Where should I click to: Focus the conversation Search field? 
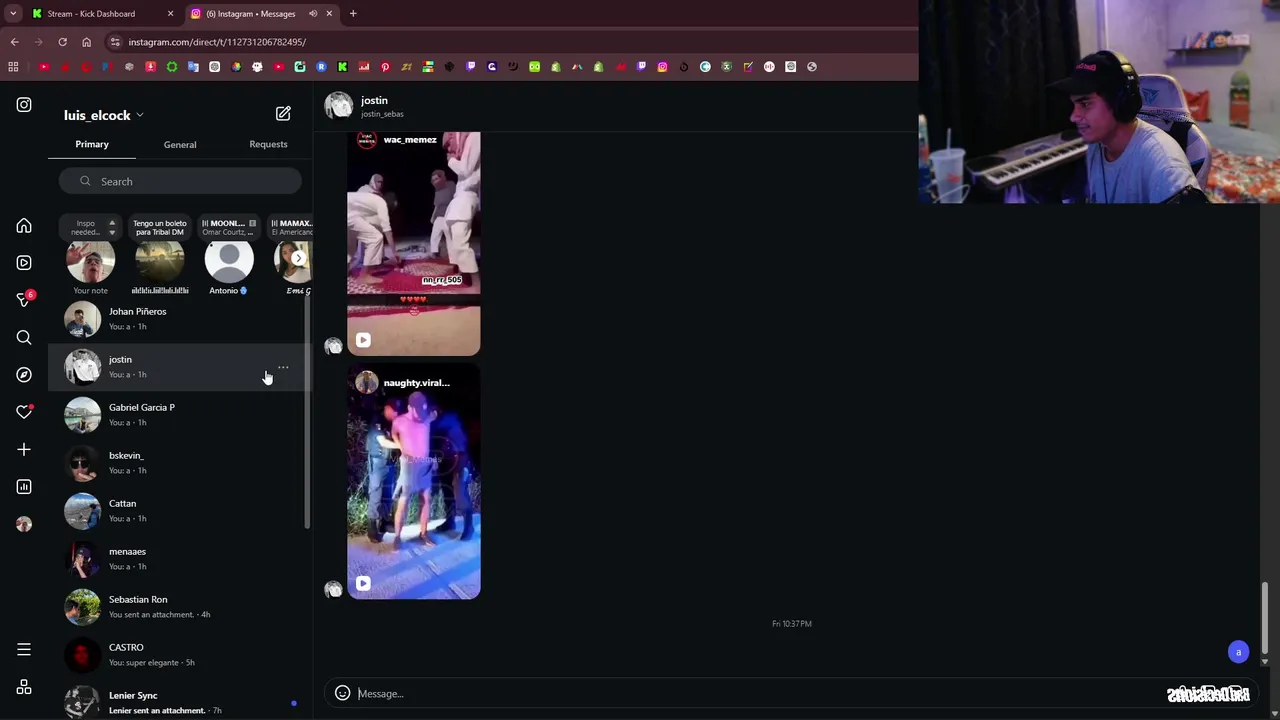(x=180, y=181)
